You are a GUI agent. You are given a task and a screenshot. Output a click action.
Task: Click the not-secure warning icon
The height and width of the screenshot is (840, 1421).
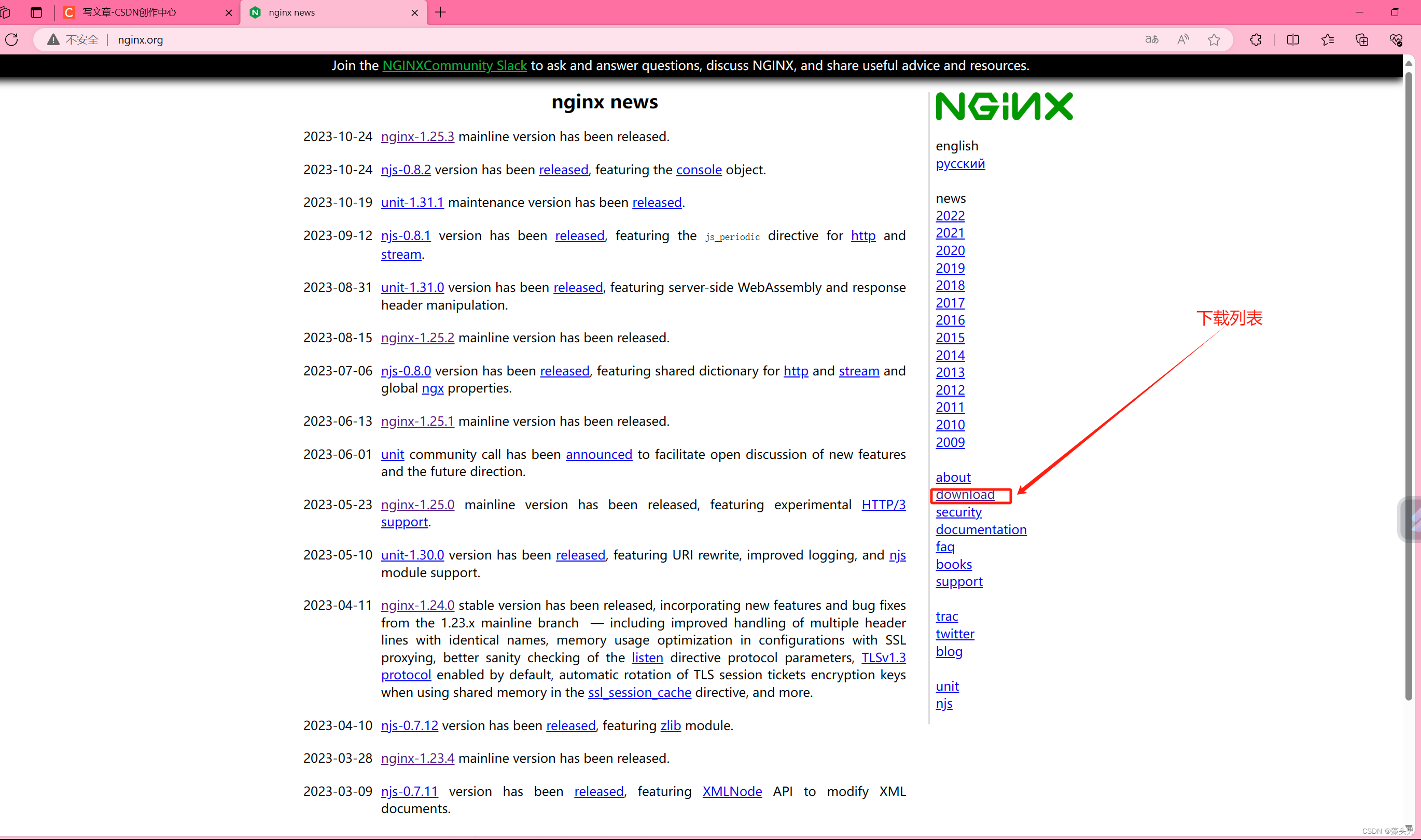click(53, 39)
